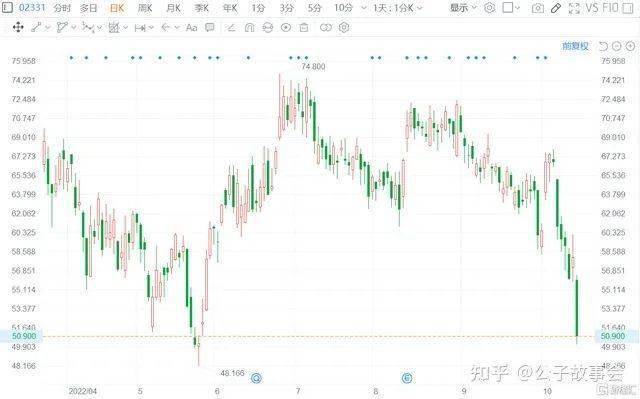Viewport: 640px width, 399px height.
Task: Add a comment note annotation
Action: [x=209, y=27]
